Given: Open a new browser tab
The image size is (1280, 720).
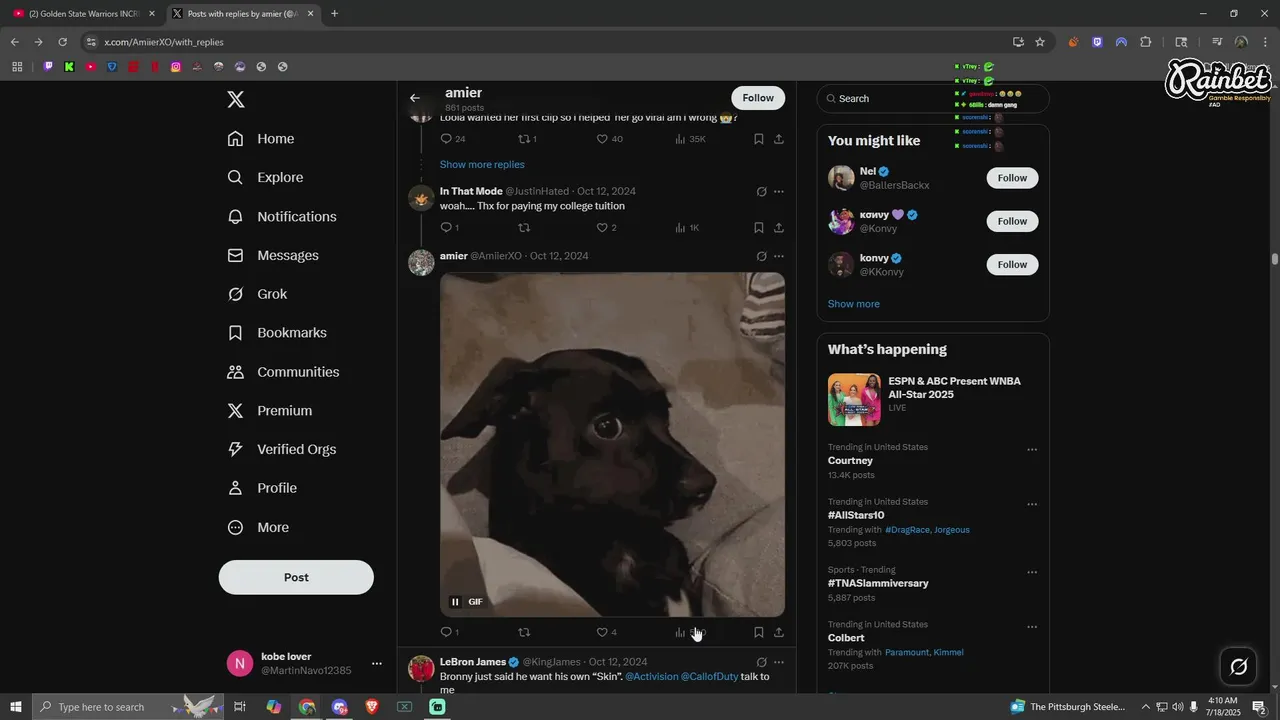Looking at the screenshot, I should pos(334,14).
